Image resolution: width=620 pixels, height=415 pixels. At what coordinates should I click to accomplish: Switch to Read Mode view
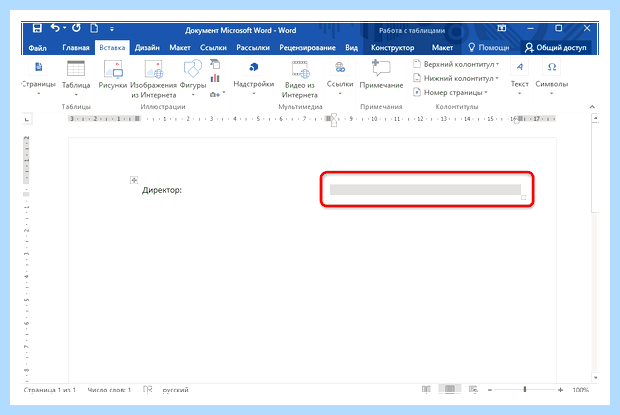[x=426, y=389]
